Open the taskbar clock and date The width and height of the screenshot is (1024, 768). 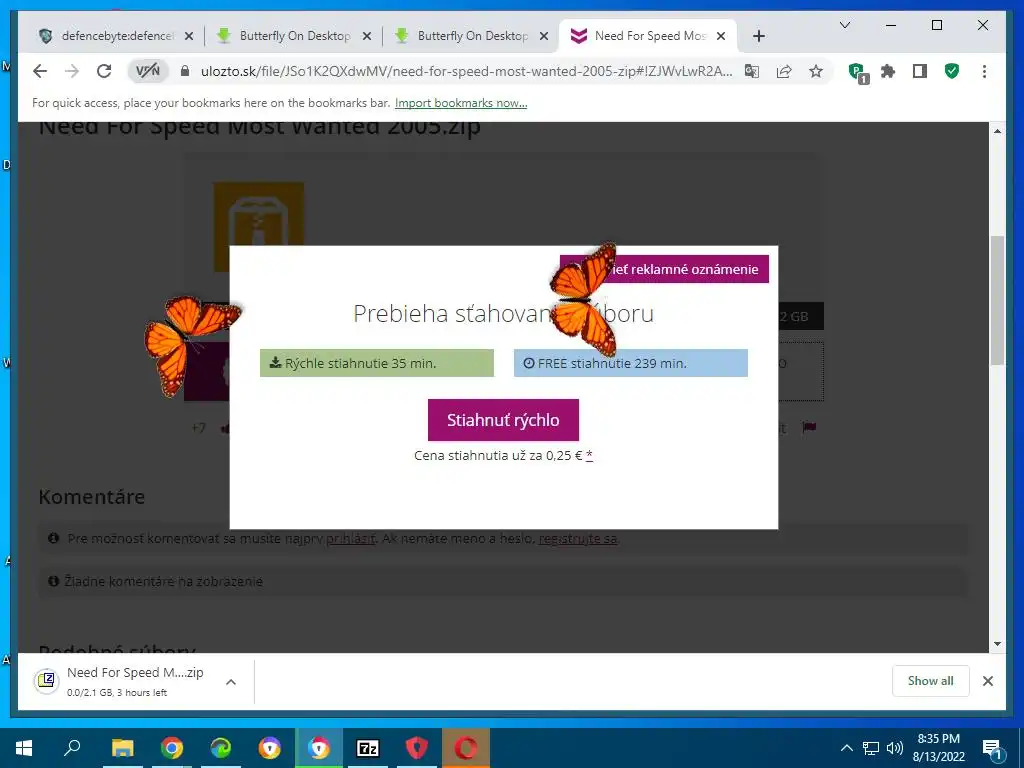[938, 748]
